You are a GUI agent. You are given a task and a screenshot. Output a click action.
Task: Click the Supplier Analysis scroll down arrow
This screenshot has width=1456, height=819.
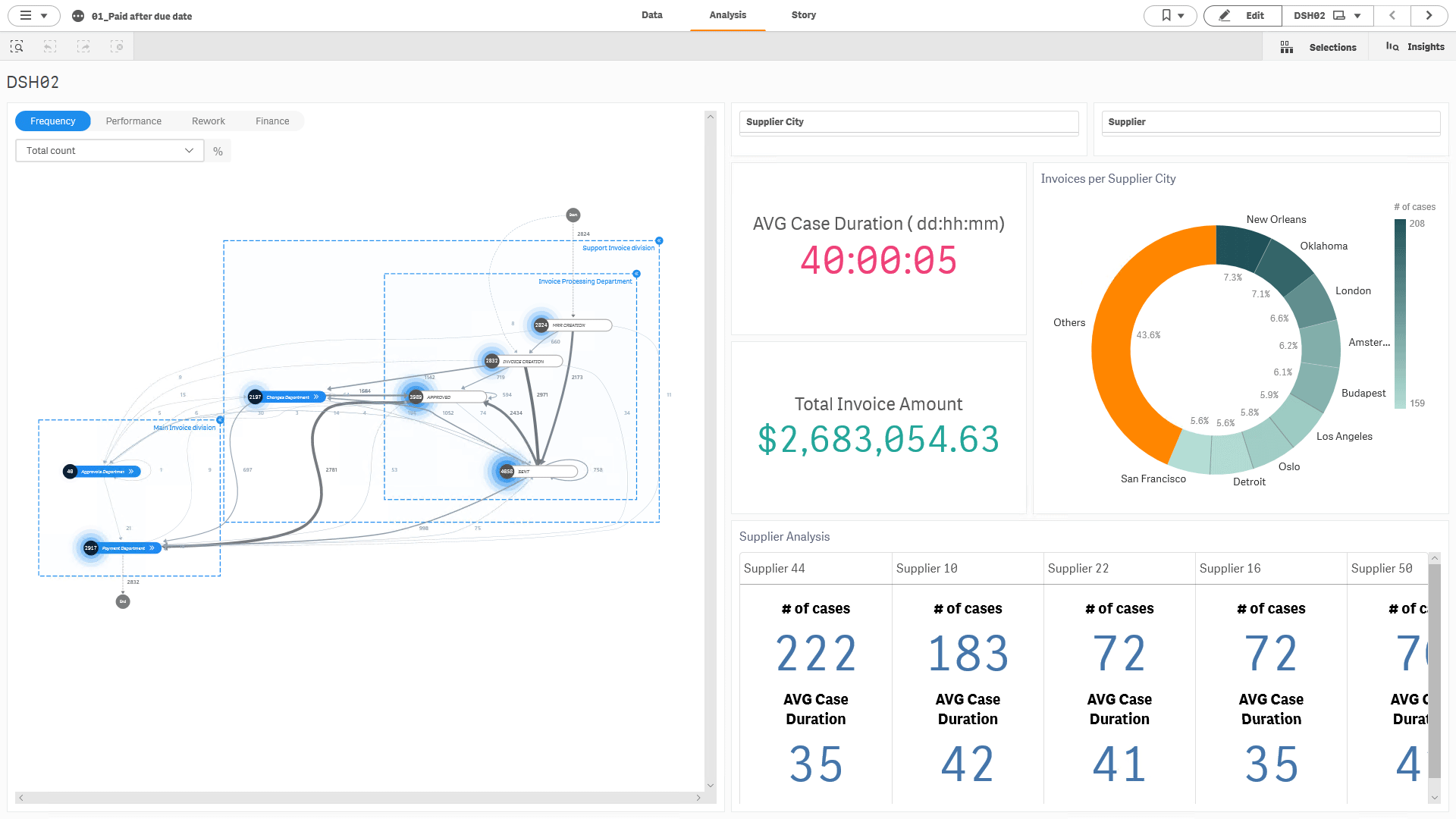point(1434,798)
